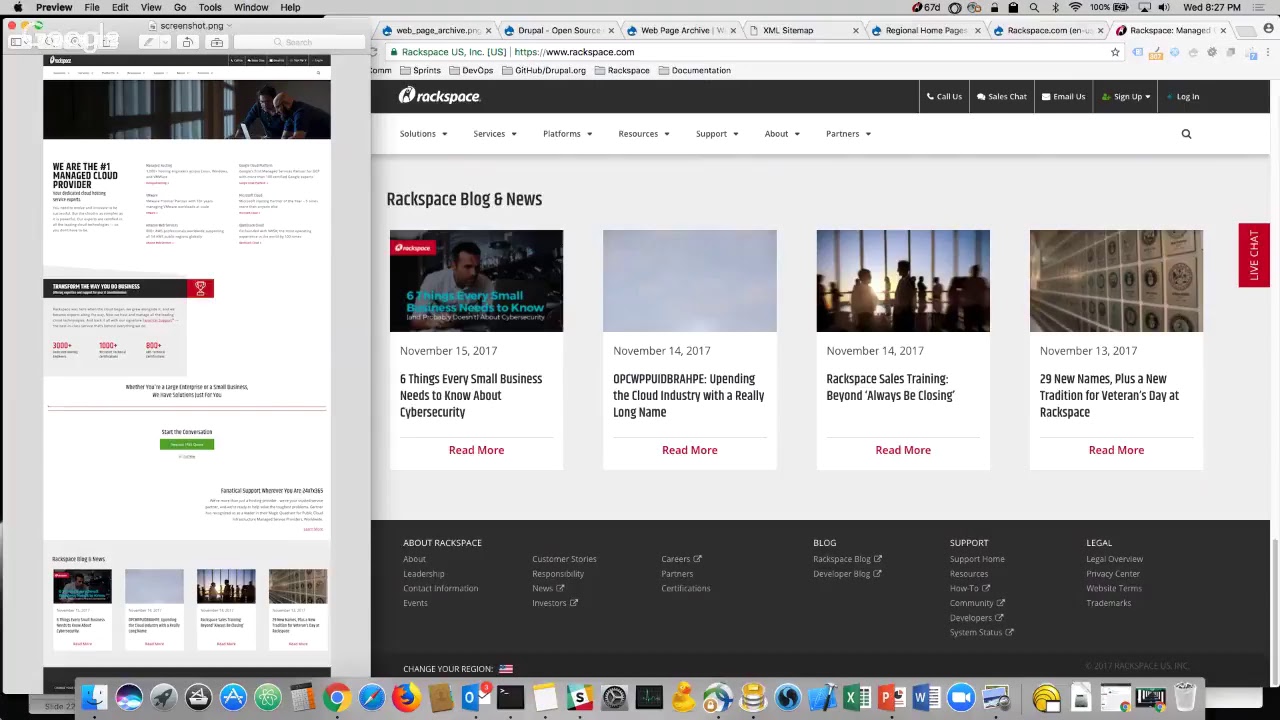Click the Call Us phone button
The width and height of the screenshot is (1280, 720).
pyautogui.click(x=944, y=97)
